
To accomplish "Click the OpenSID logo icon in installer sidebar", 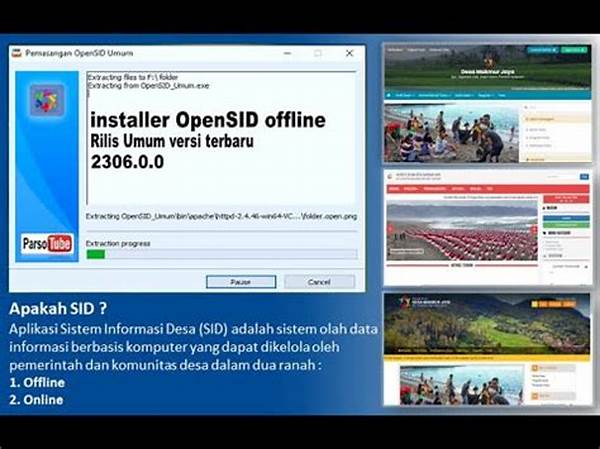I will (x=47, y=100).
